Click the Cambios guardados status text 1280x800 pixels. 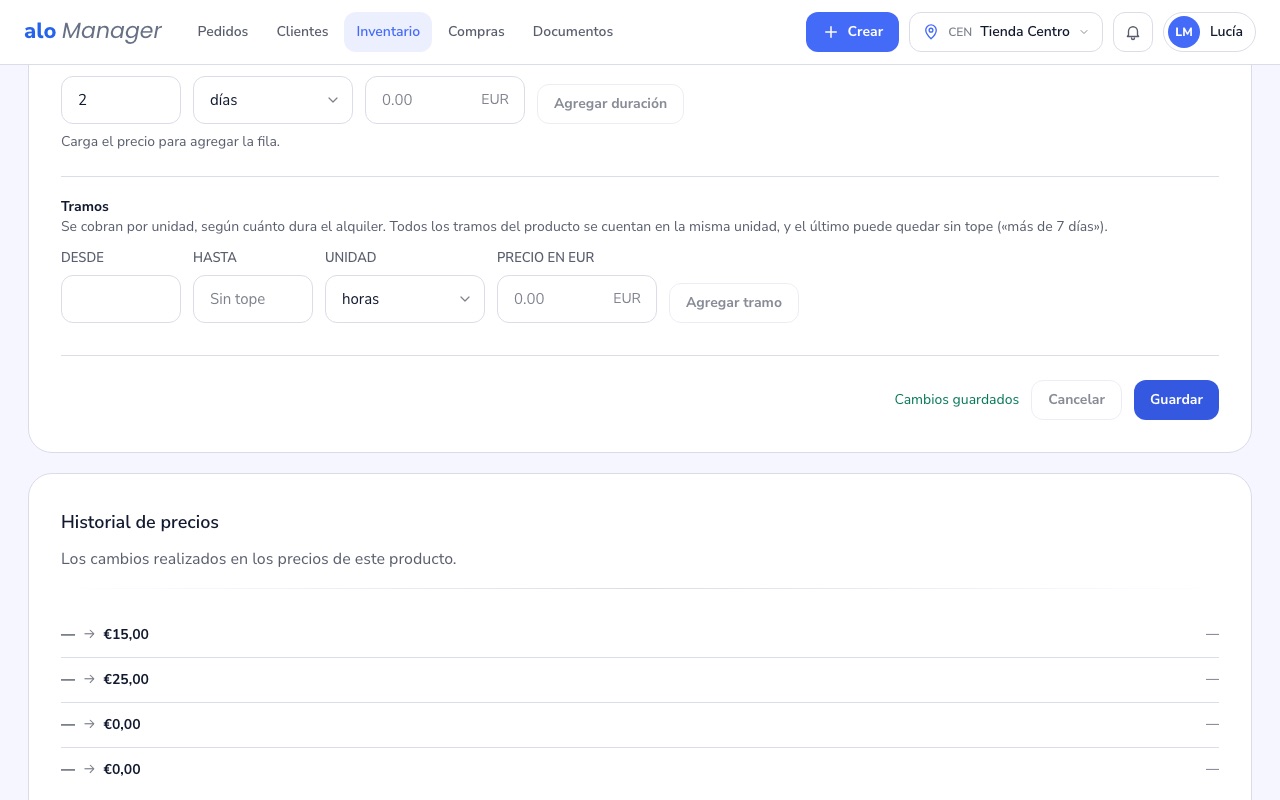[957, 400]
